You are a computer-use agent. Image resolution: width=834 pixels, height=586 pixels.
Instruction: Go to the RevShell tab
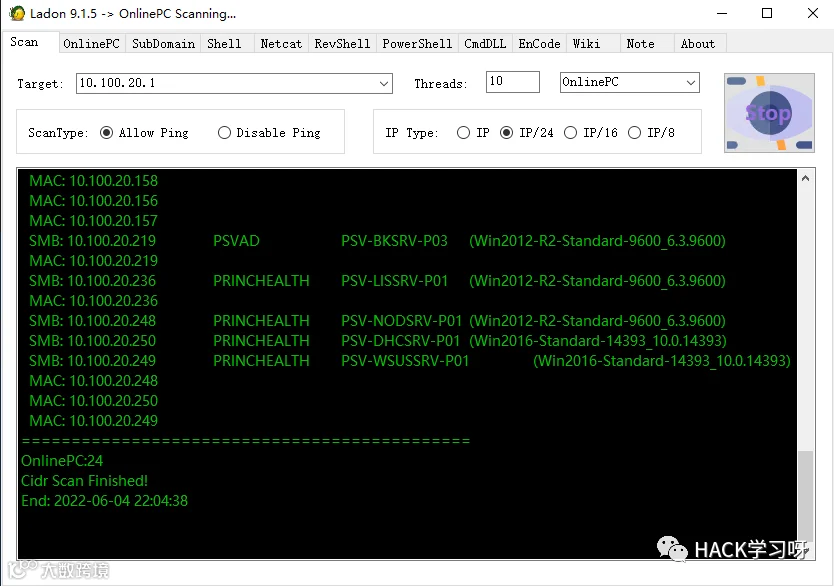click(342, 44)
